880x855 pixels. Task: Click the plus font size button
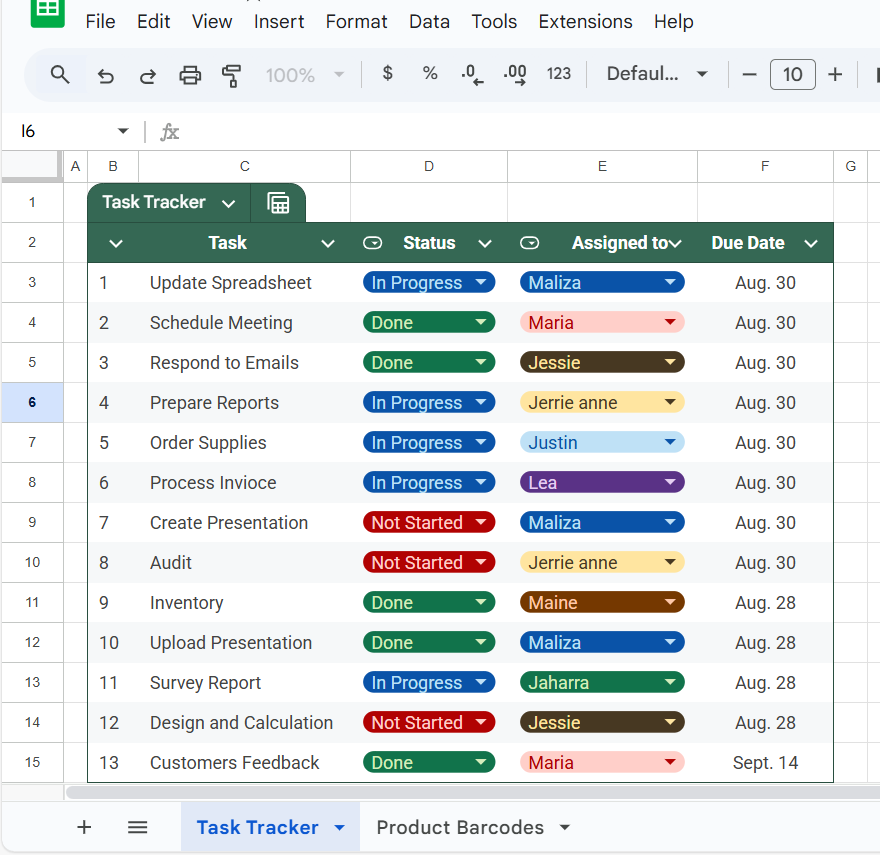(x=835, y=74)
